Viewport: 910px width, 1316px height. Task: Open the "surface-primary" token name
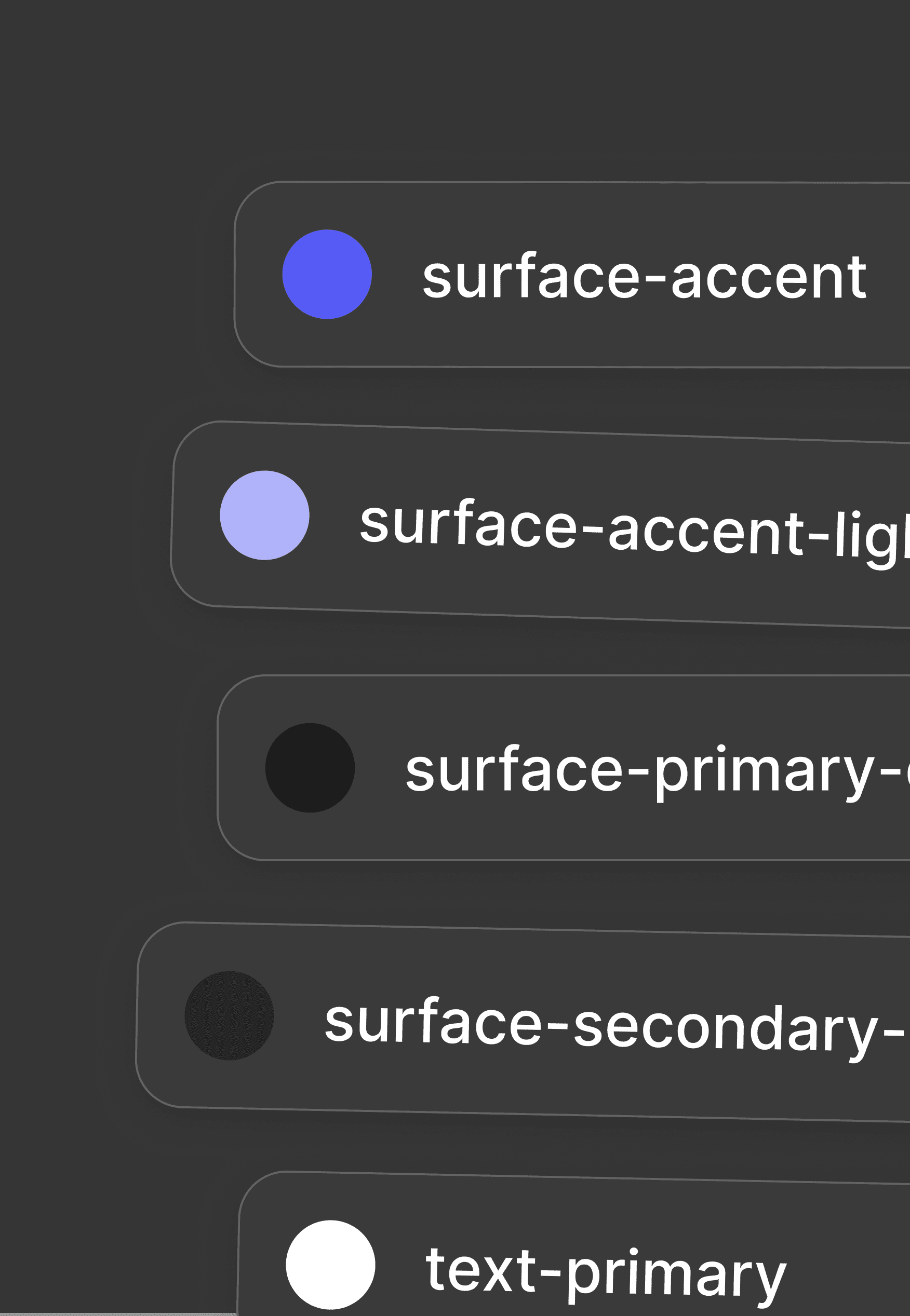pyautogui.click(x=655, y=770)
